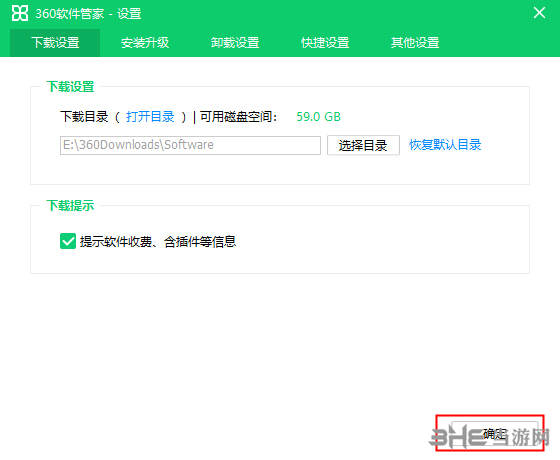Image resolution: width=560 pixels, height=460 pixels.
Task: Show the 其他设置 tab
Action: point(415,43)
